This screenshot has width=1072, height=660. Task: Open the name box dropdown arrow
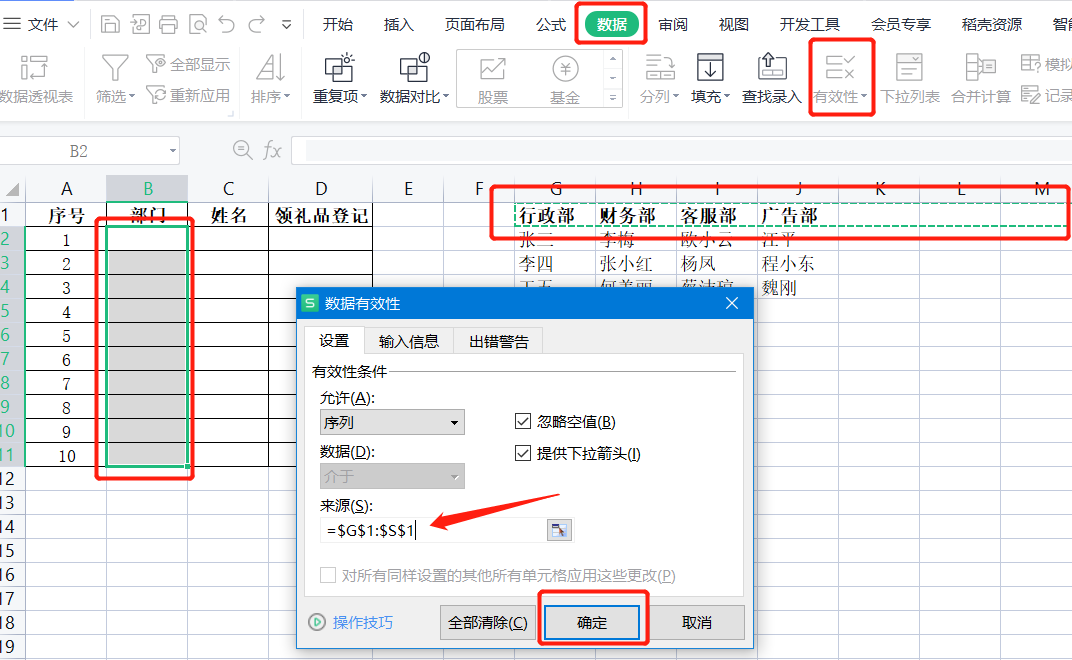click(172, 150)
